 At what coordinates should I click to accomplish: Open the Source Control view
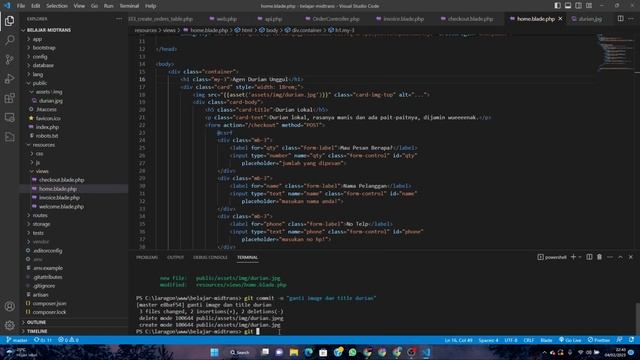click(x=9, y=60)
